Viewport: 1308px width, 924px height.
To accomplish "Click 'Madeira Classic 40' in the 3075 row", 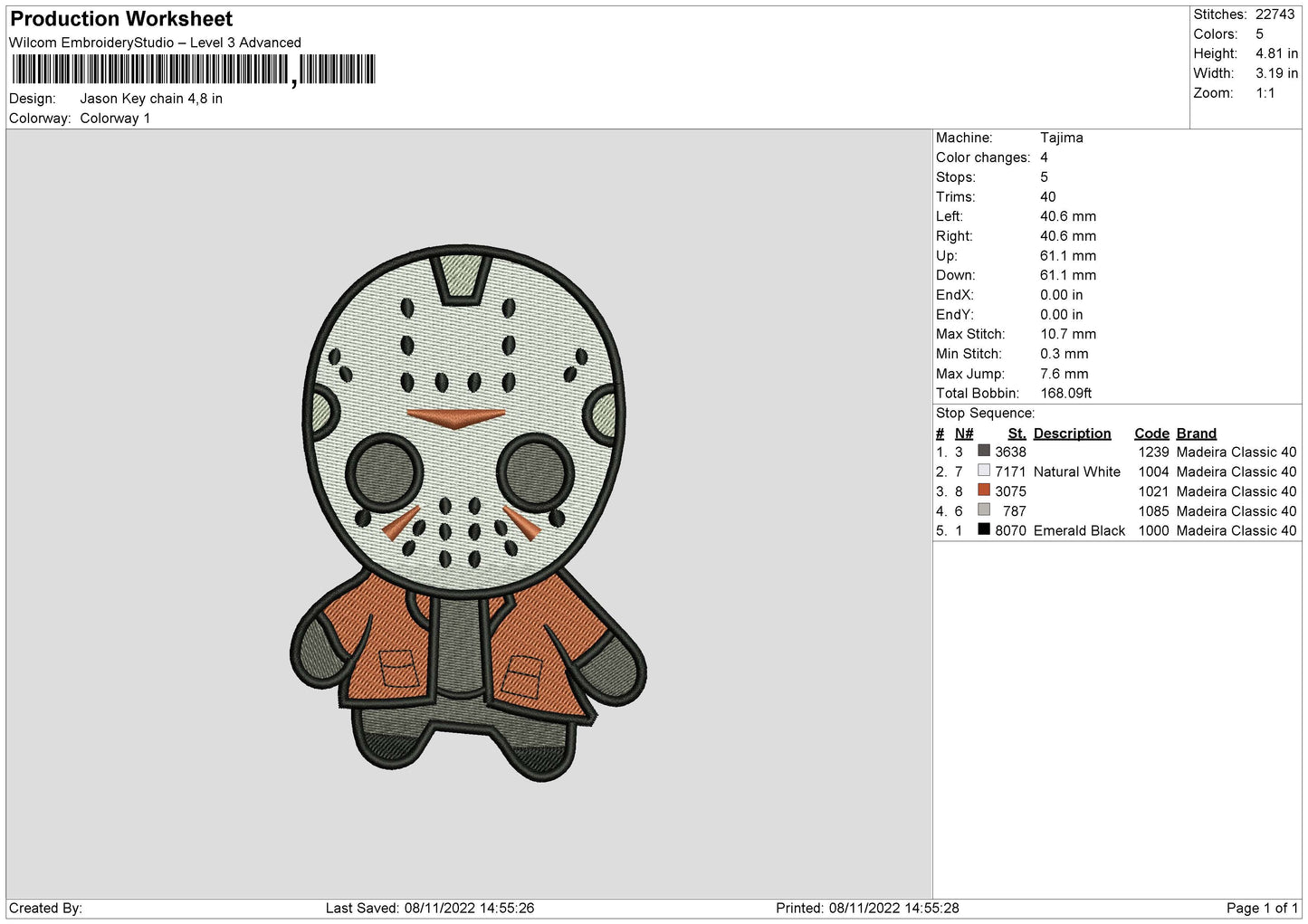I will [x=1236, y=491].
